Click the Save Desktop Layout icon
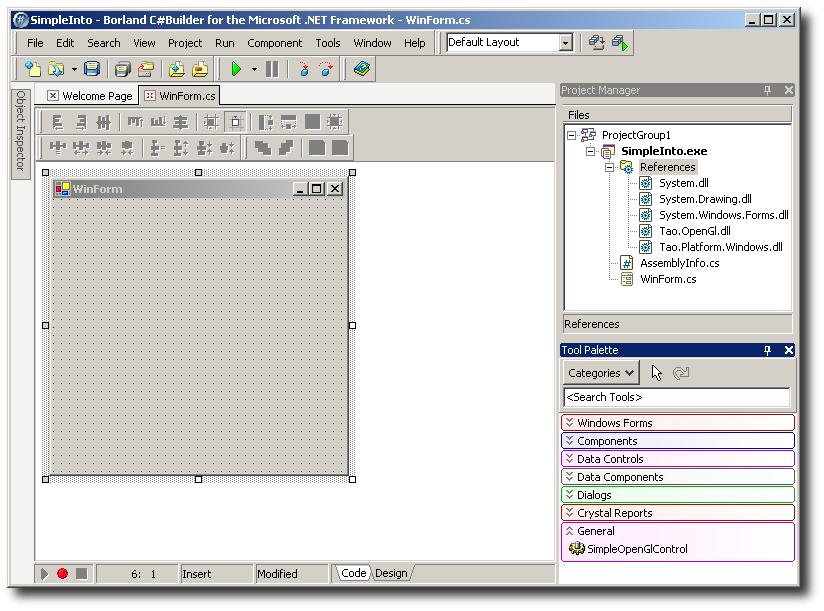Image resolution: width=824 pixels, height=611 pixels. pyautogui.click(x=596, y=43)
